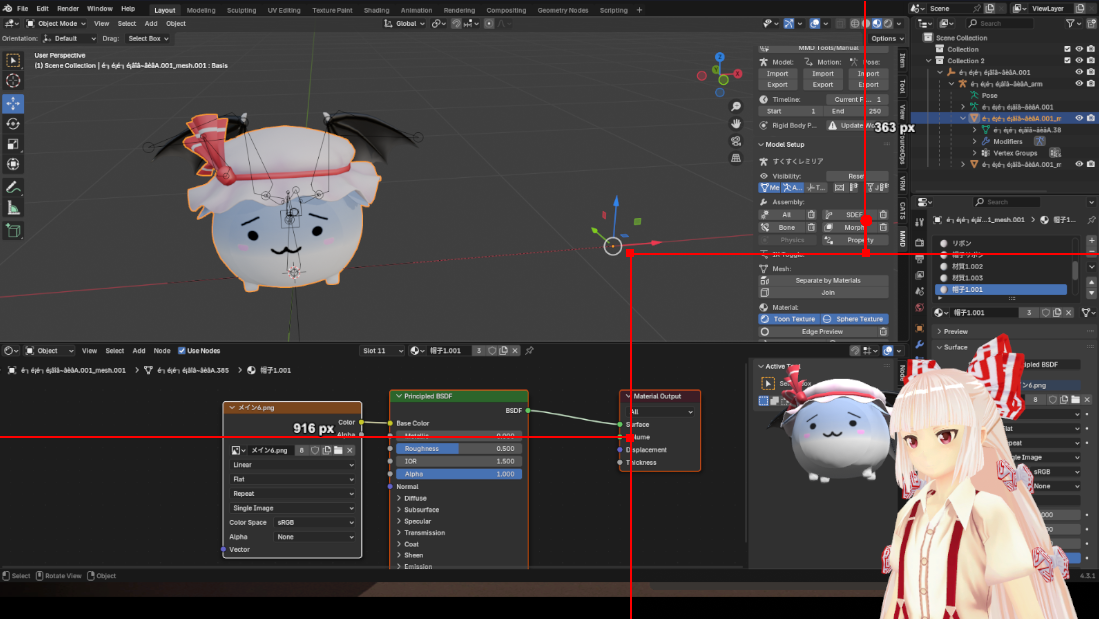Adjust the Roughness slider in Principled BSDF

(458, 449)
